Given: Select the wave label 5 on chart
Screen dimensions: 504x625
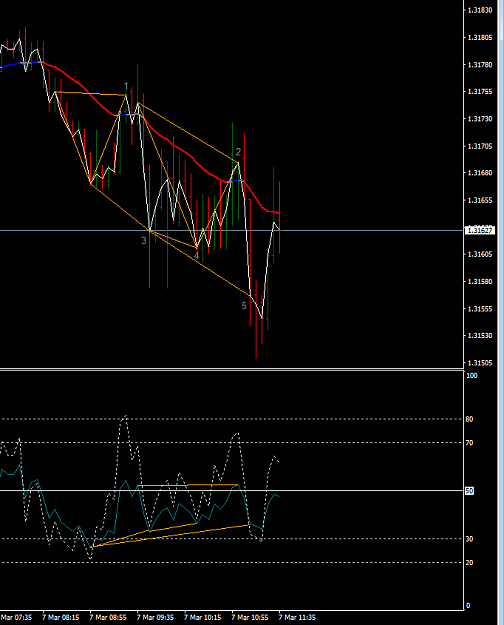Looking at the screenshot, I should click(244, 306).
